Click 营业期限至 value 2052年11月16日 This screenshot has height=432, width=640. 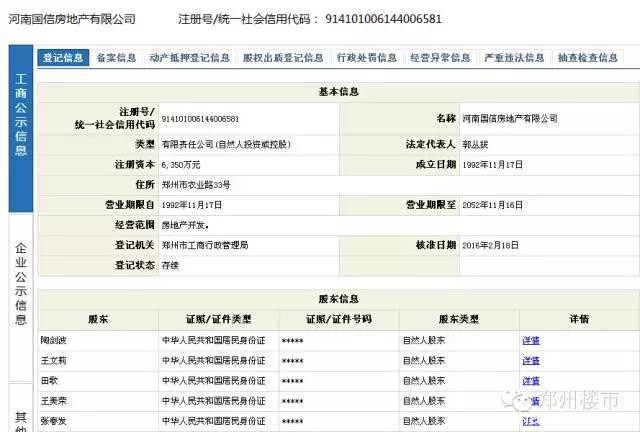(x=493, y=205)
